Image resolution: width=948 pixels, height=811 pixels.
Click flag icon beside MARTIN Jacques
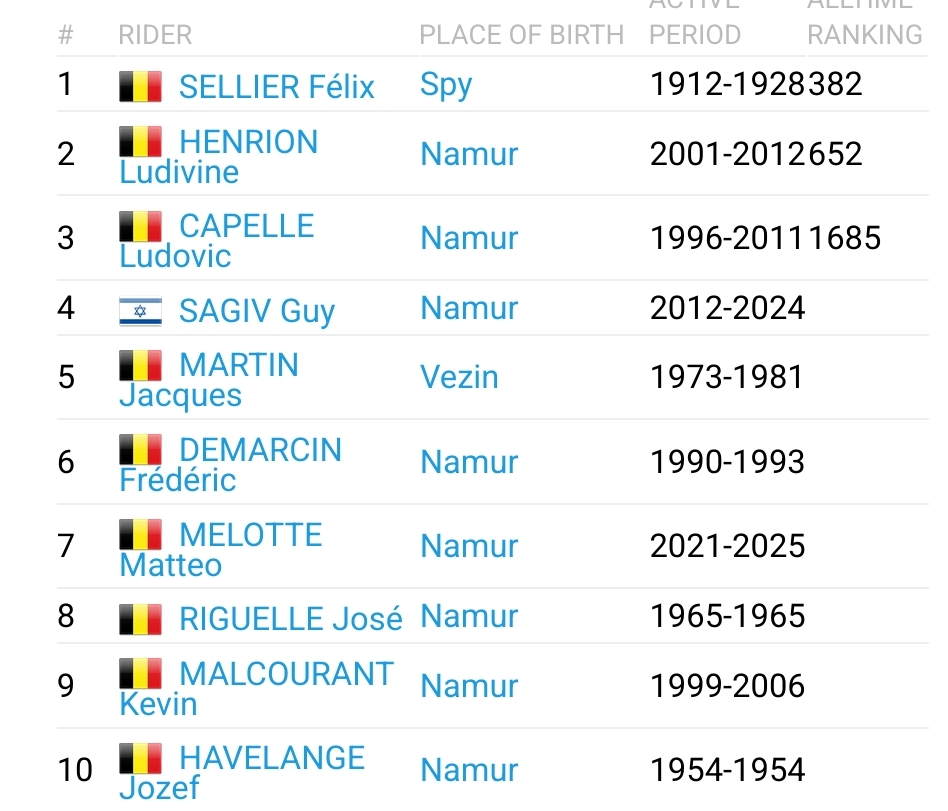[140, 365]
